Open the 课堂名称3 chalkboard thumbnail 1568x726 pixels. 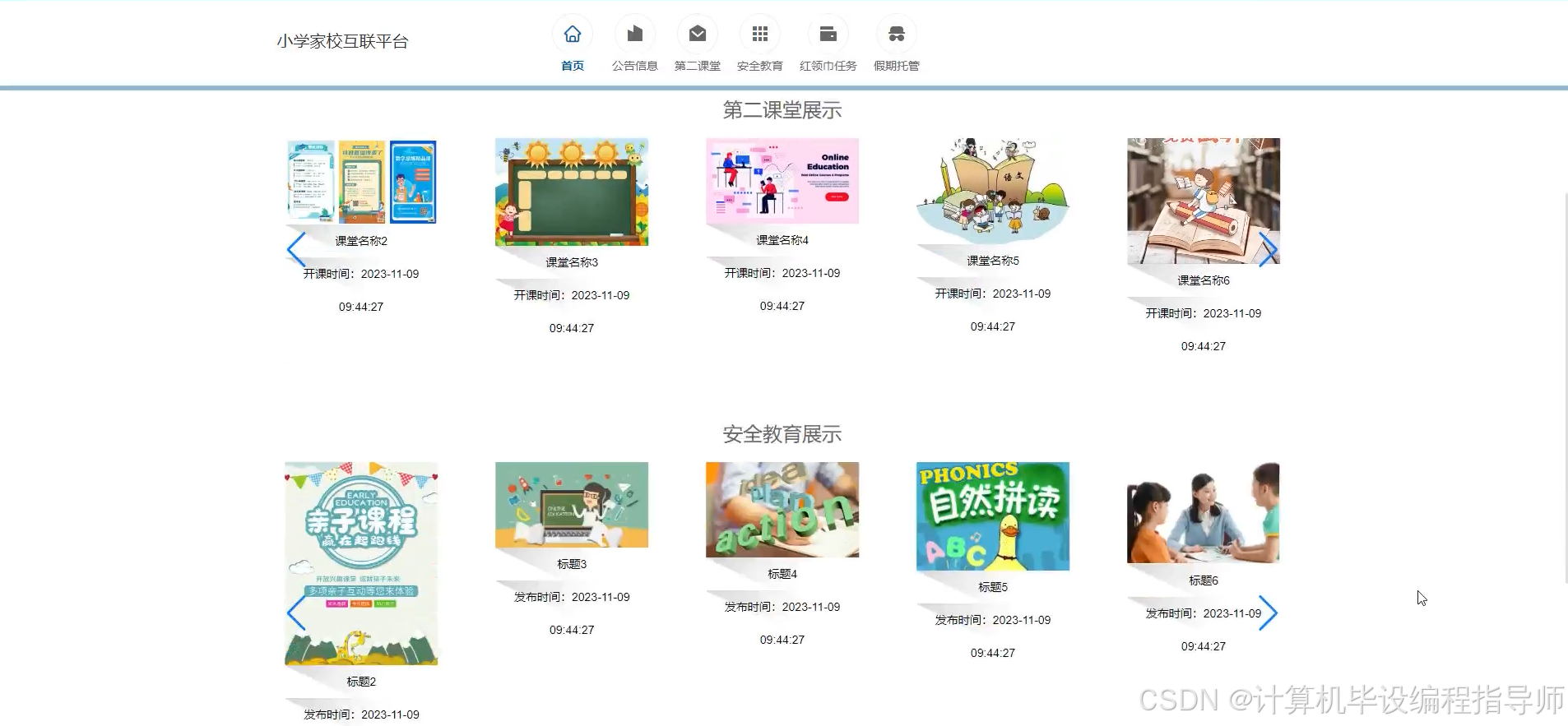pos(572,192)
